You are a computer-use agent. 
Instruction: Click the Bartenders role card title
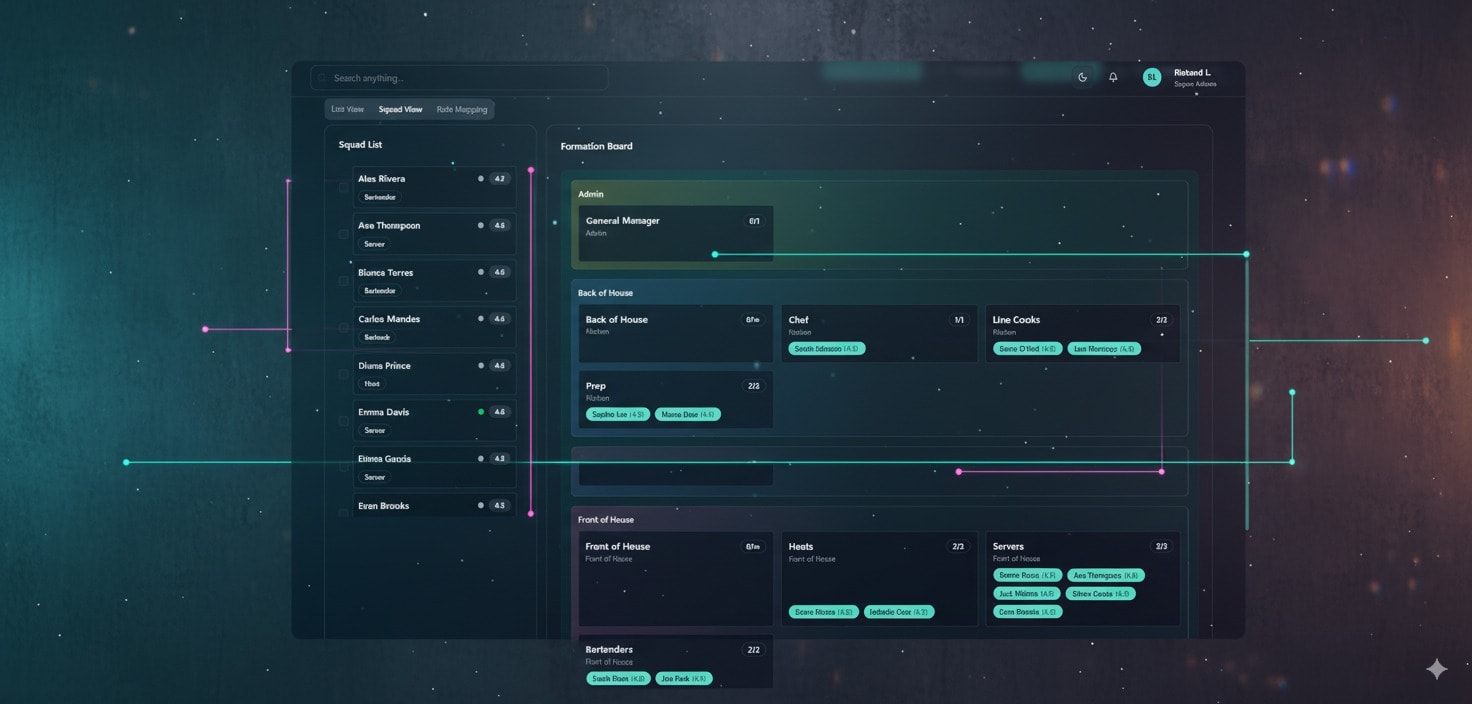click(x=609, y=650)
